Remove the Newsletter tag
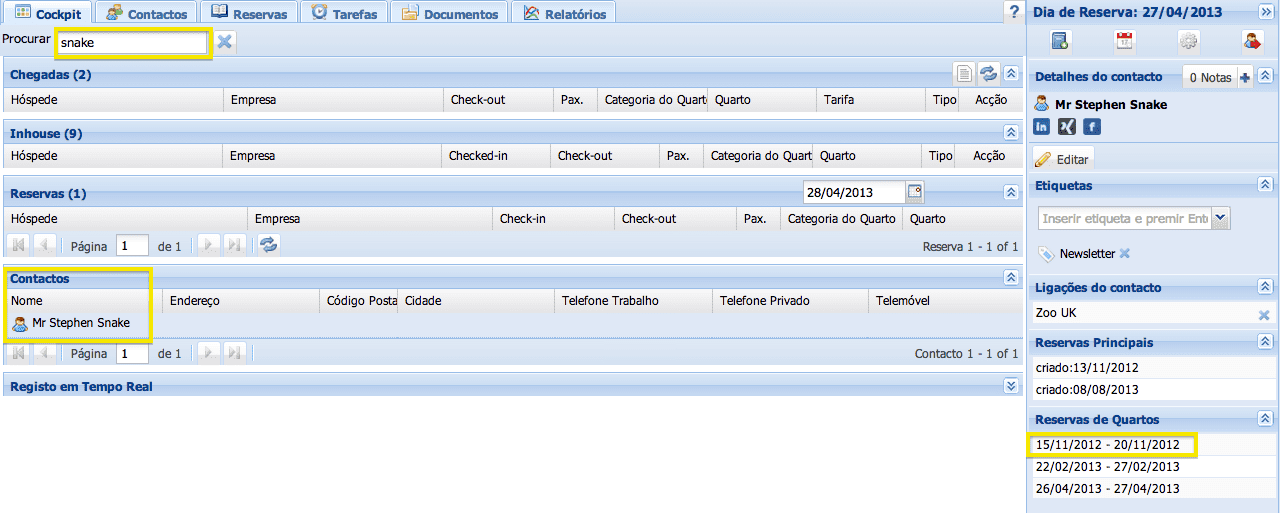Screen dimensions: 1280x513 pos(1124,253)
